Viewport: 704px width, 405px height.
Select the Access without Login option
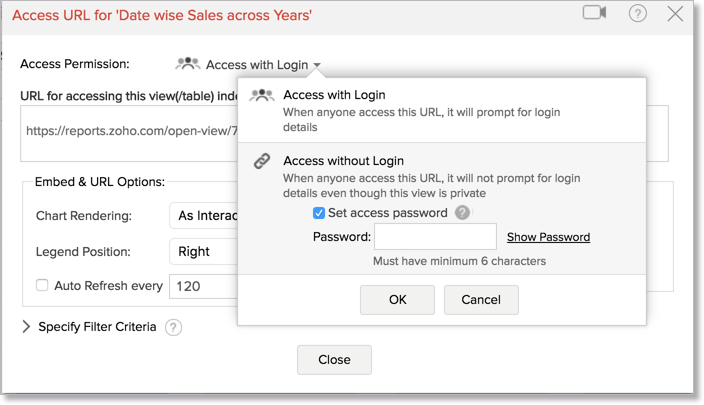point(343,160)
